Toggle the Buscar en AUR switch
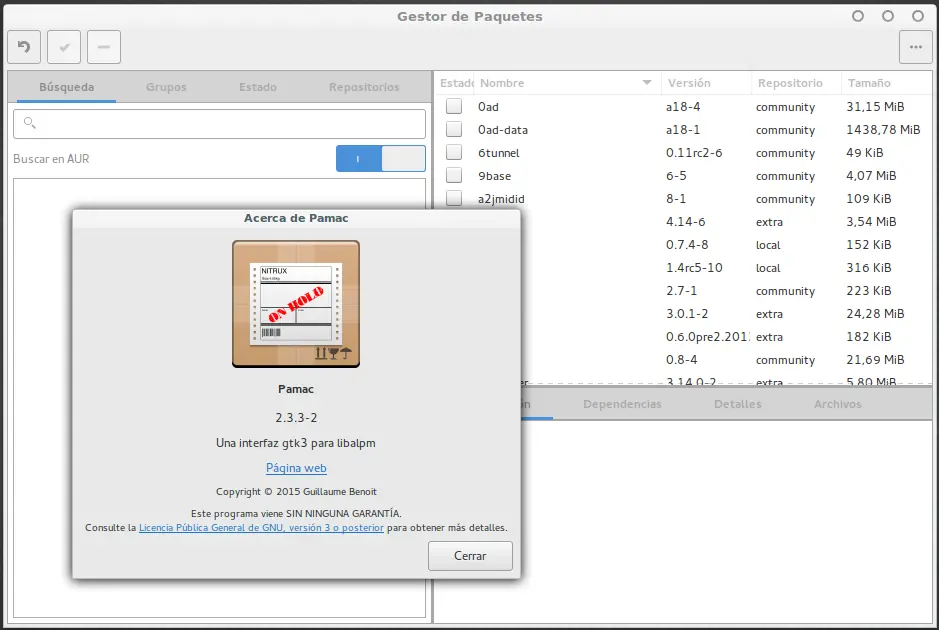 point(381,159)
